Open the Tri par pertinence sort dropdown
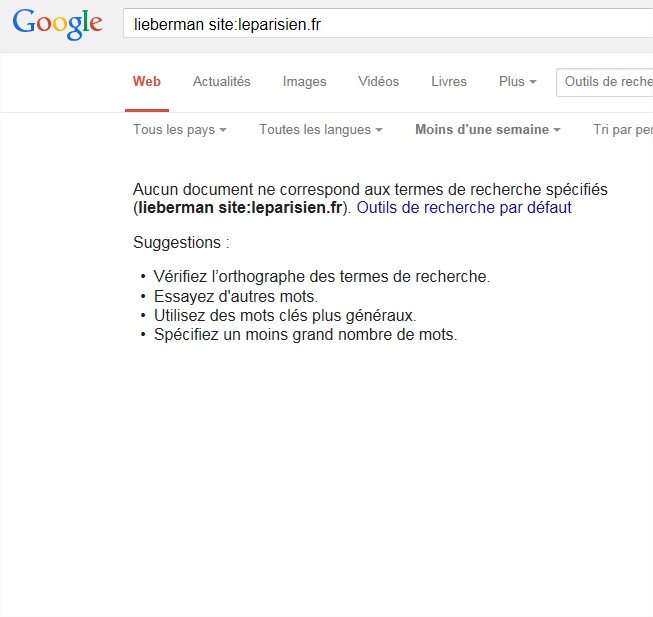Image resolution: width=653 pixels, height=617 pixels. 623,129
